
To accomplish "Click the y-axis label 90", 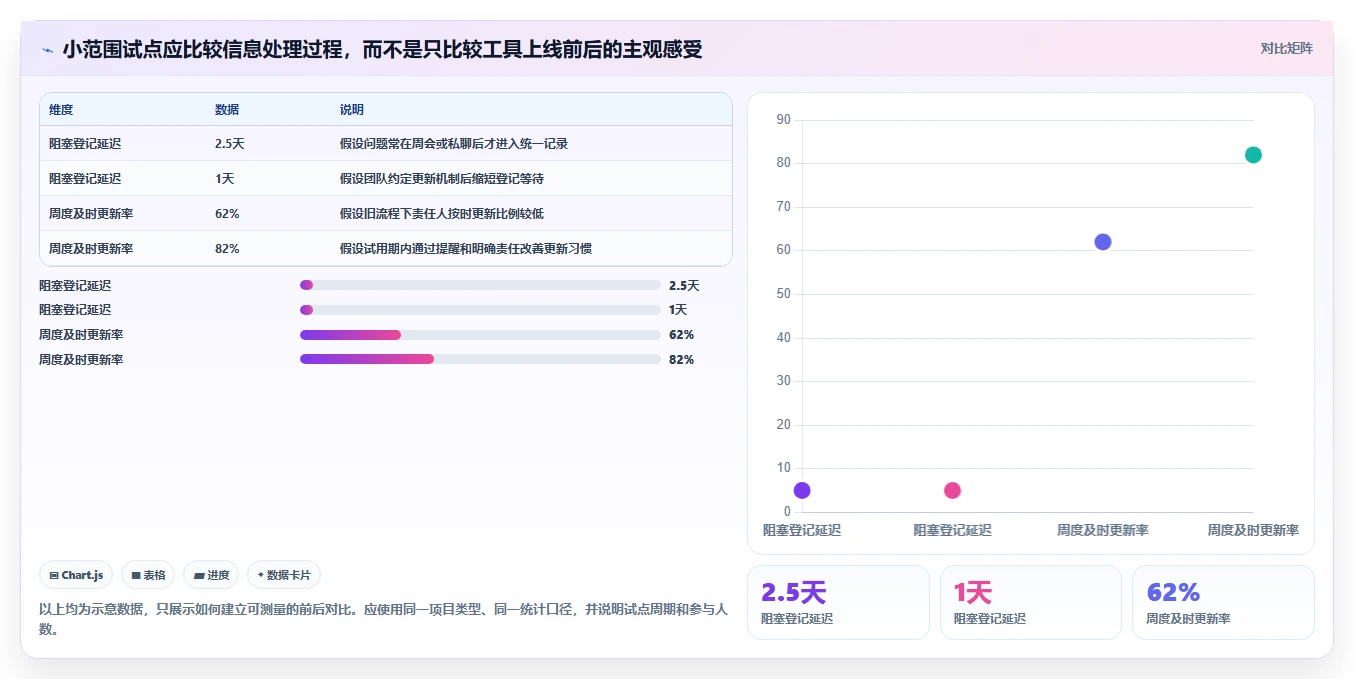I will coord(783,120).
